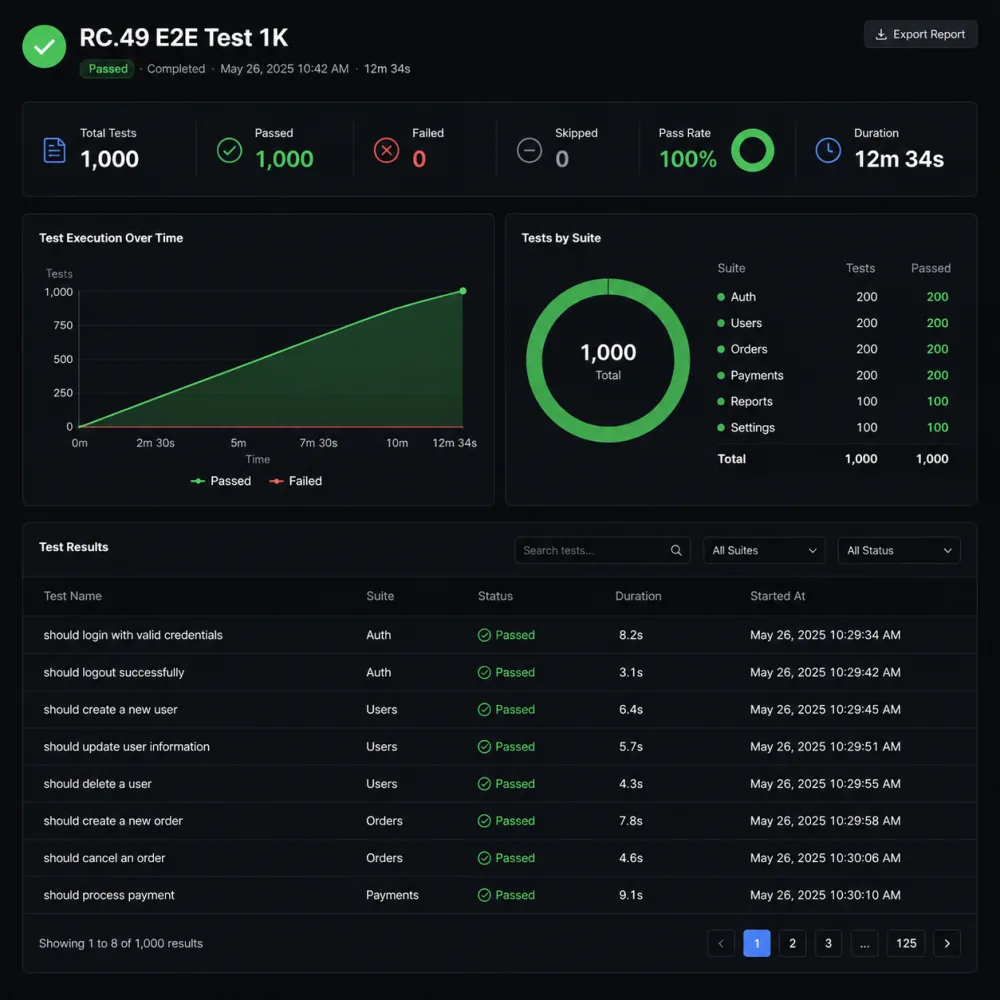Click the Export Report button

tap(920, 34)
